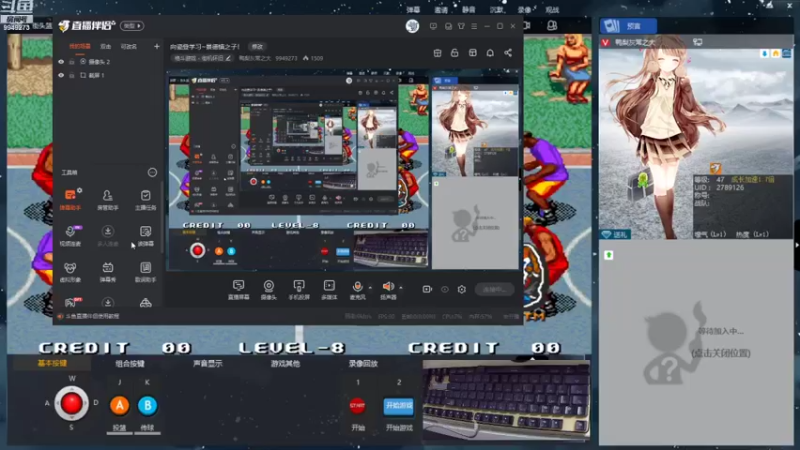This screenshot has width=800, height=450.
Task: Click the blue tab in chat window header
Action: pyautogui.click(x=629, y=26)
